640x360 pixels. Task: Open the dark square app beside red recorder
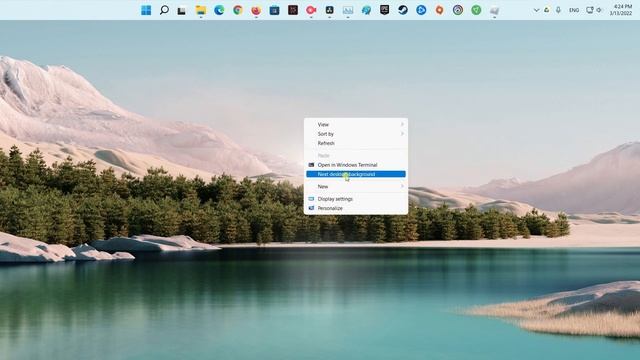point(329,10)
